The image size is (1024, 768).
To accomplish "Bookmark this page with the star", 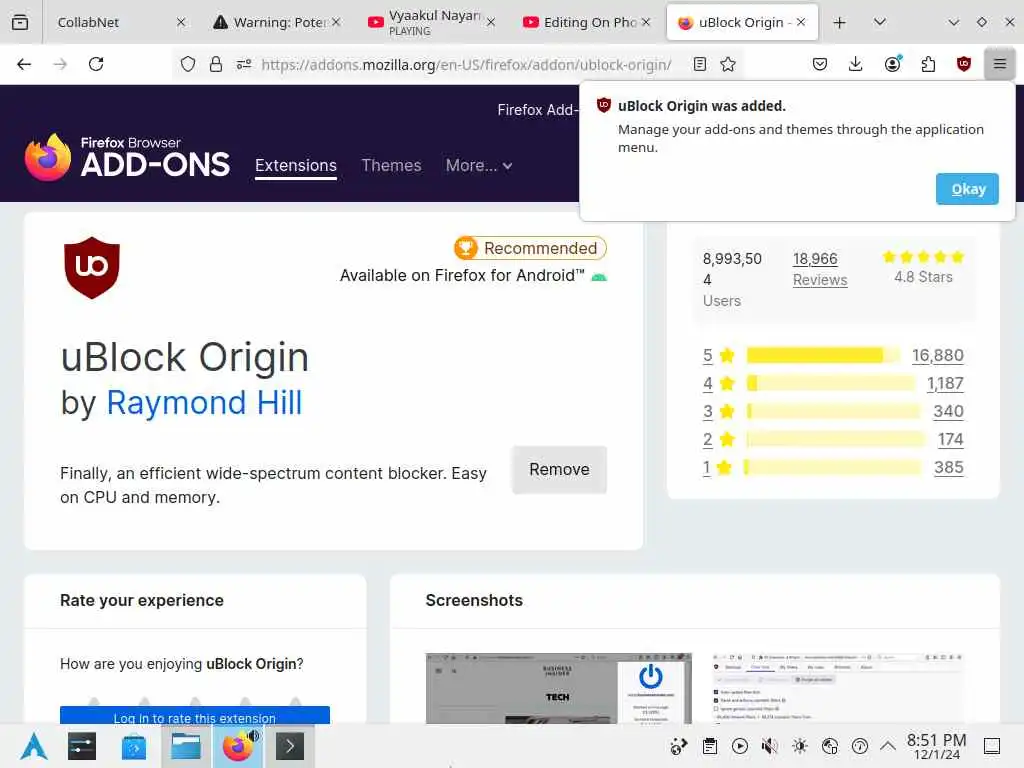I will [x=728, y=64].
